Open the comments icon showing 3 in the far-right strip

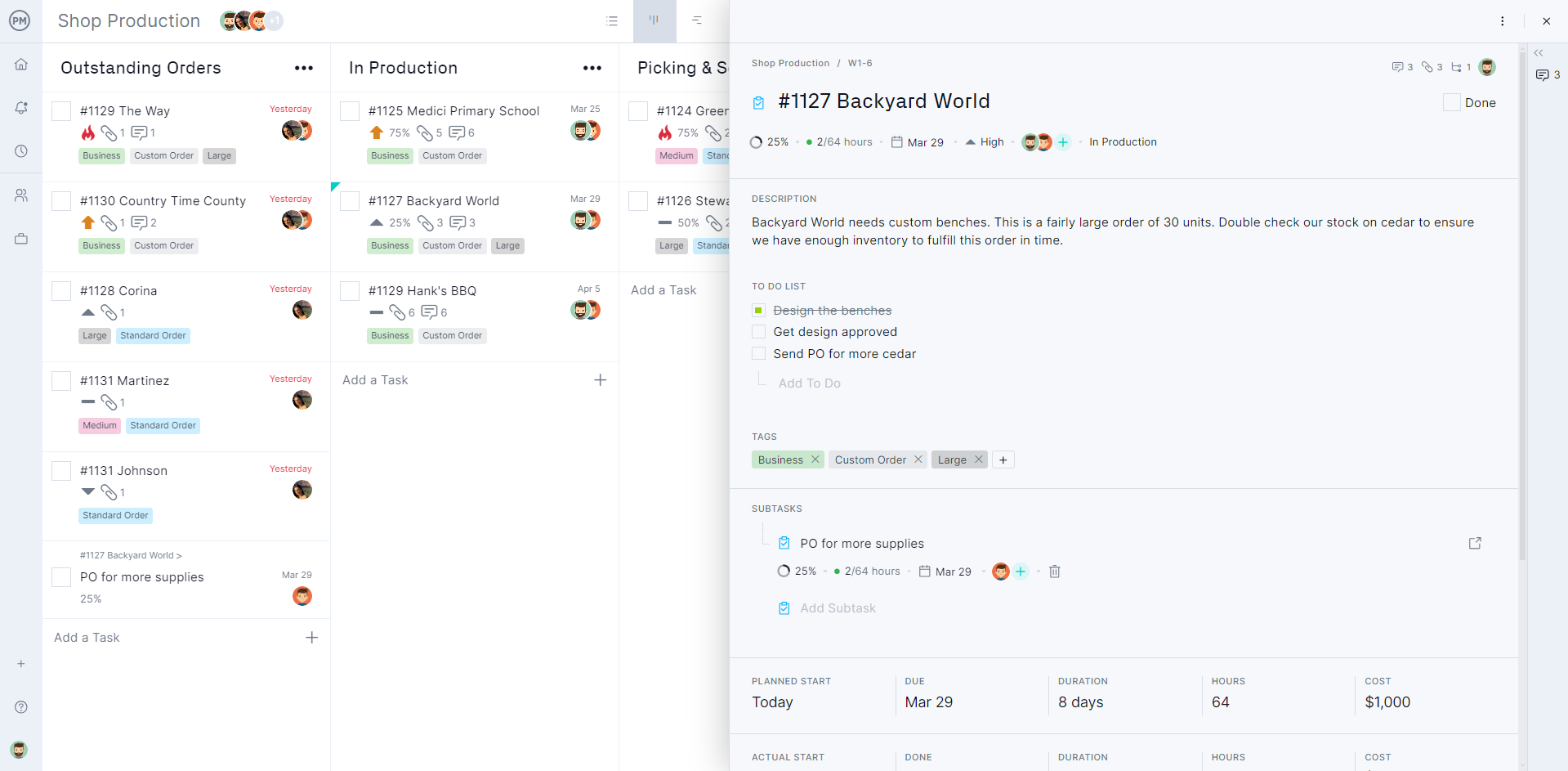[1548, 75]
